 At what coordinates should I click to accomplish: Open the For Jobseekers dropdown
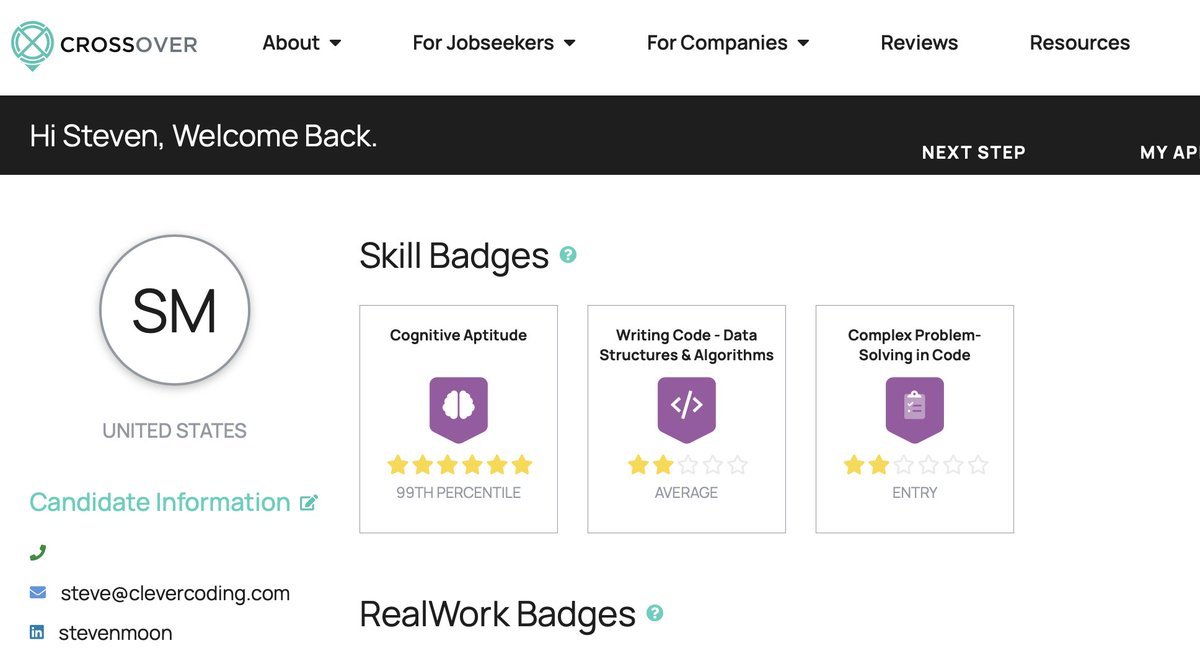tap(494, 43)
